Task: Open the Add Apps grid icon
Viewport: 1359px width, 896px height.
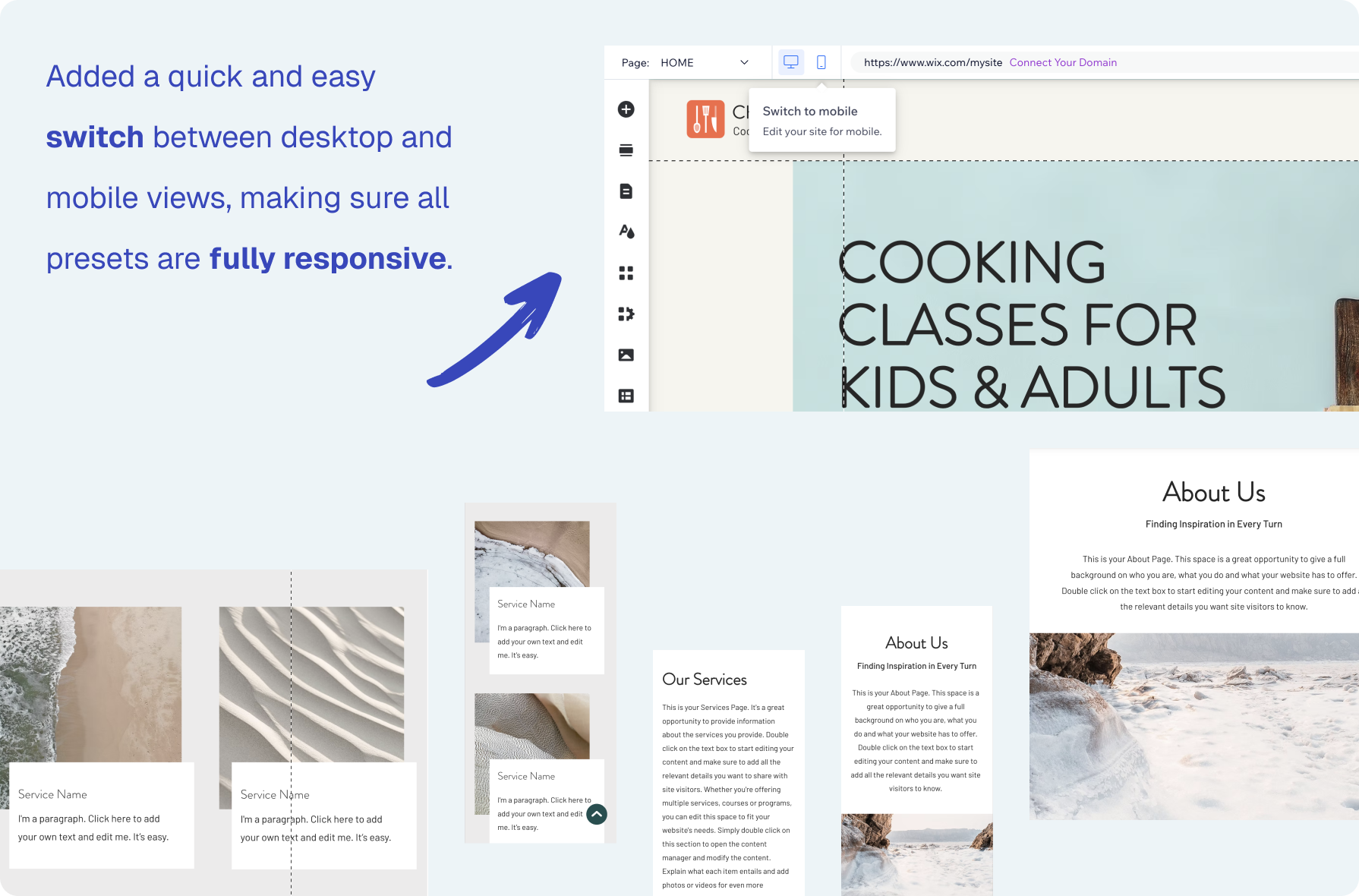Action: pyautogui.click(x=626, y=273)
